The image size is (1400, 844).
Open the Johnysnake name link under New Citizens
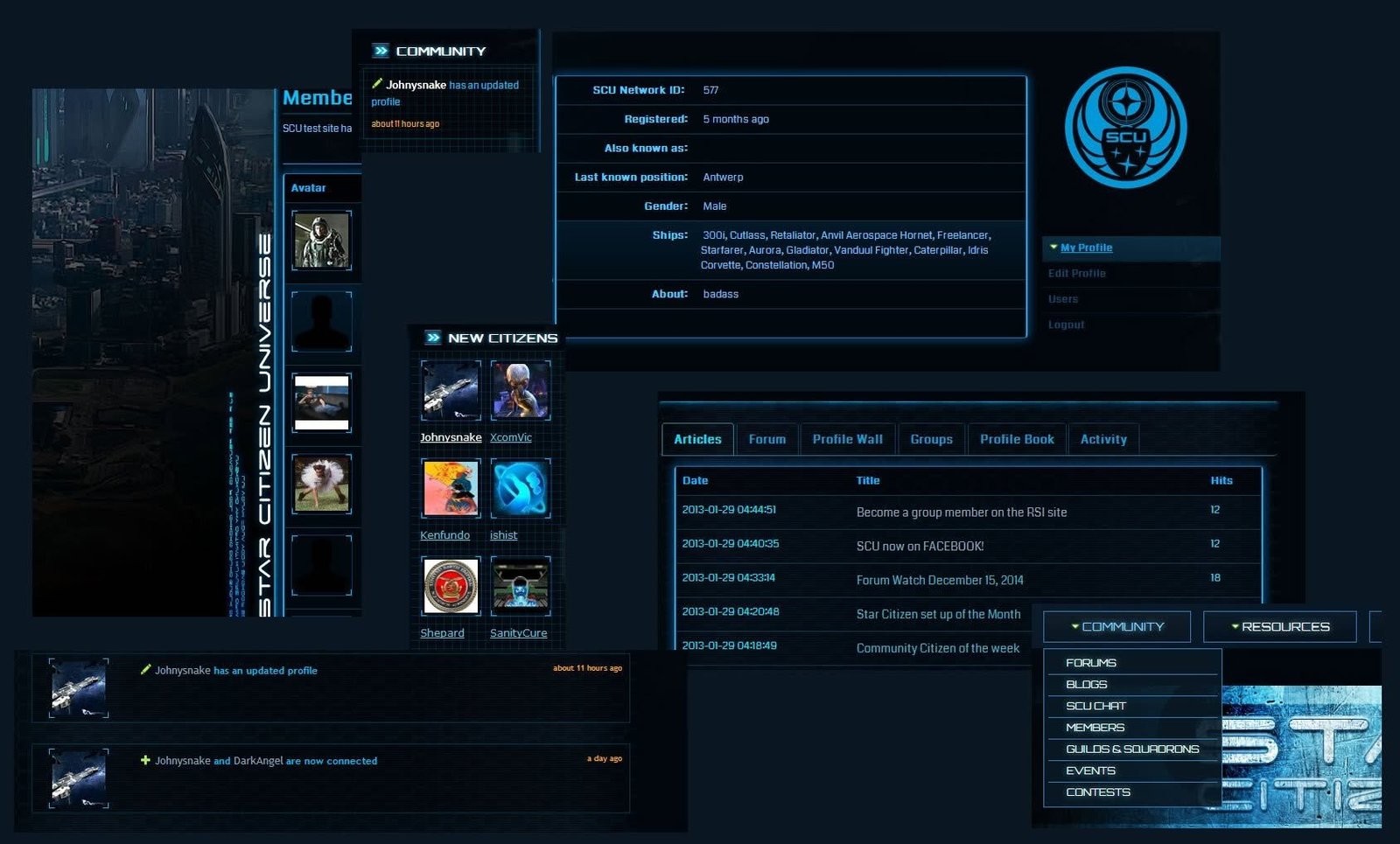pos(451,437)
